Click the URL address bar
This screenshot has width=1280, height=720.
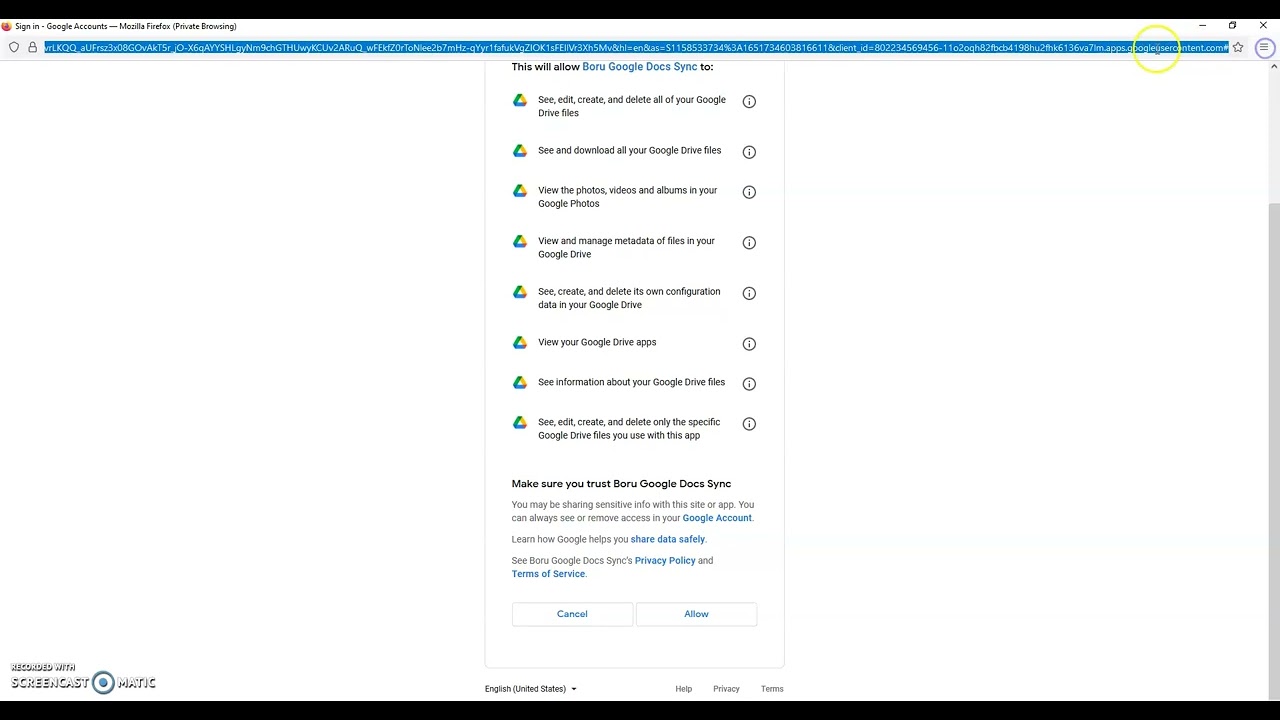(x=636, y=47)
